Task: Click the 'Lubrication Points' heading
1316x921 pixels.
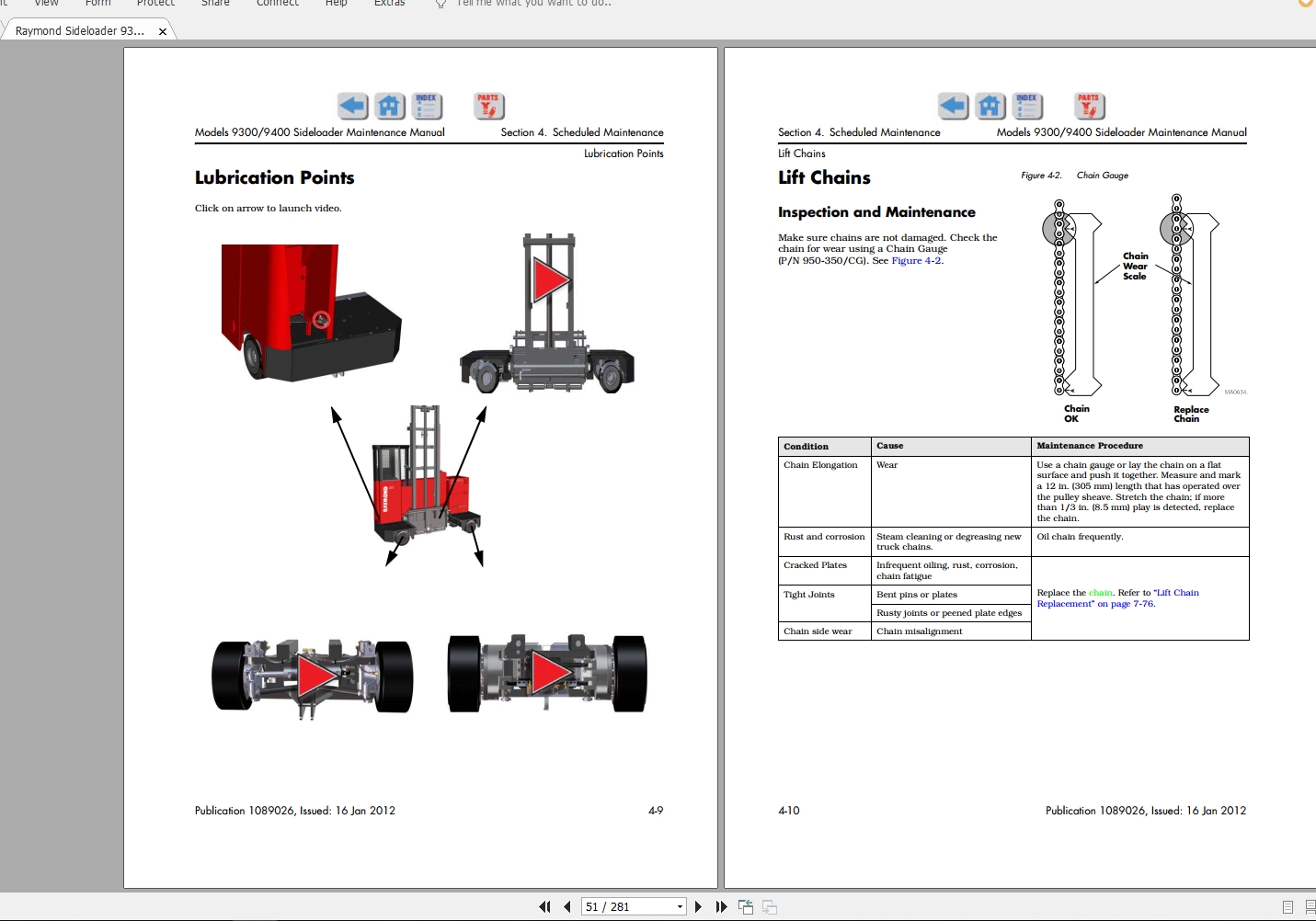Action: pos(274,177)
